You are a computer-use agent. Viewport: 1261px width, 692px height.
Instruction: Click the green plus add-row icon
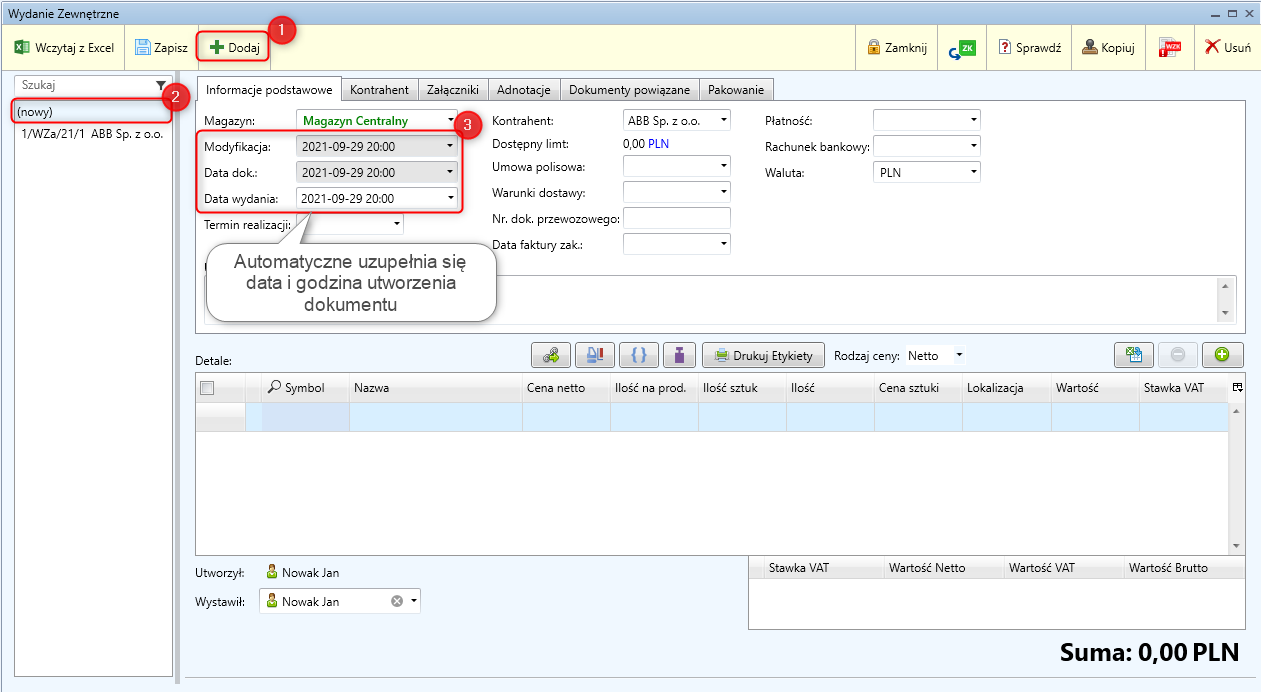click(x=1222, y=355)
